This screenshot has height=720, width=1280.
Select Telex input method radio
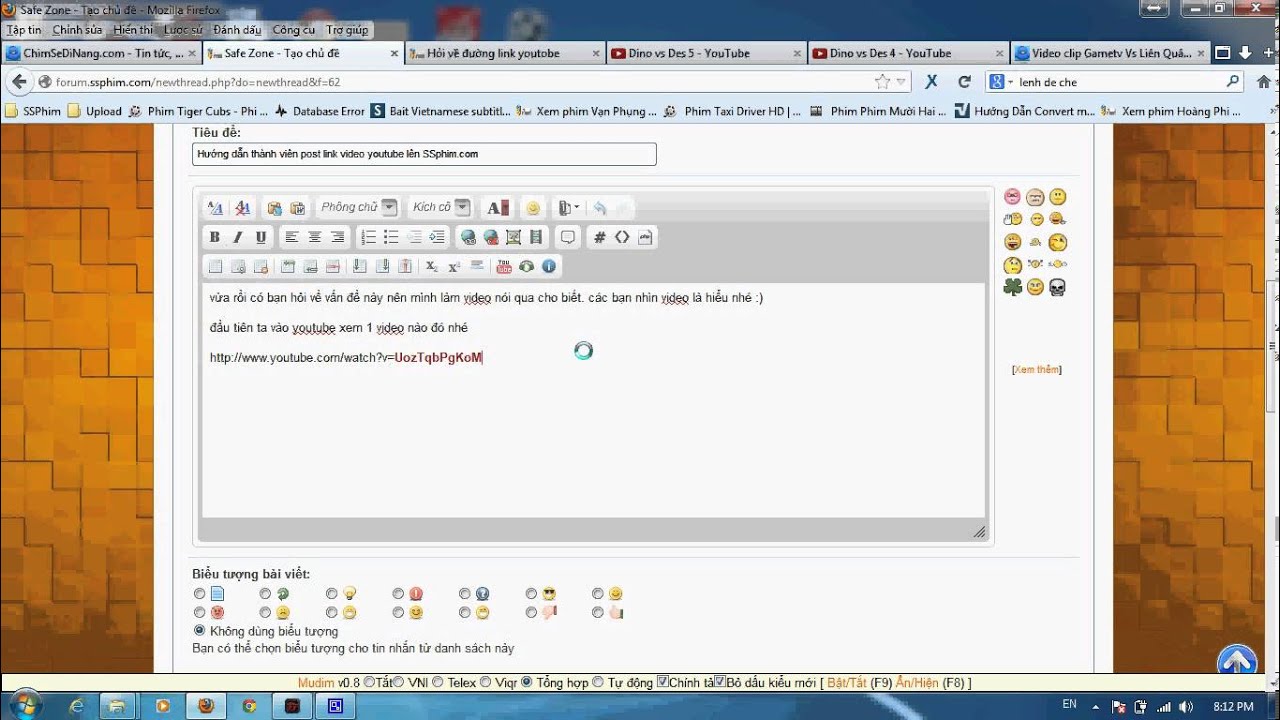[439, 683]
